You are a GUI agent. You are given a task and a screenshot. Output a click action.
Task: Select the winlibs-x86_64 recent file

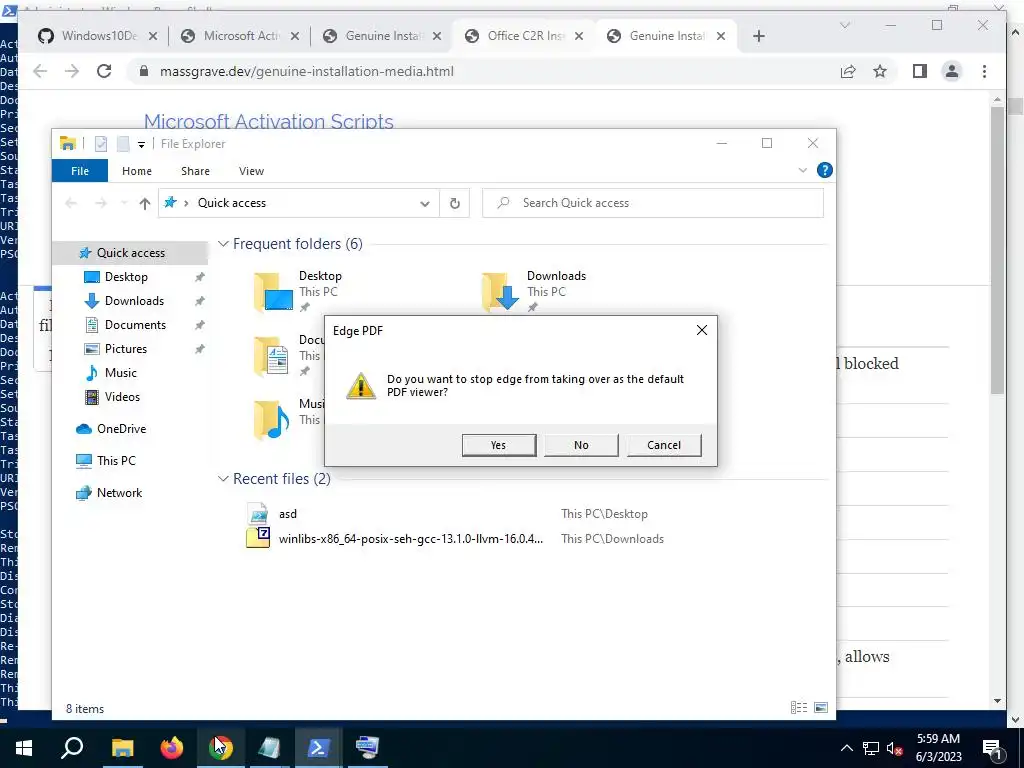point(410,539)
